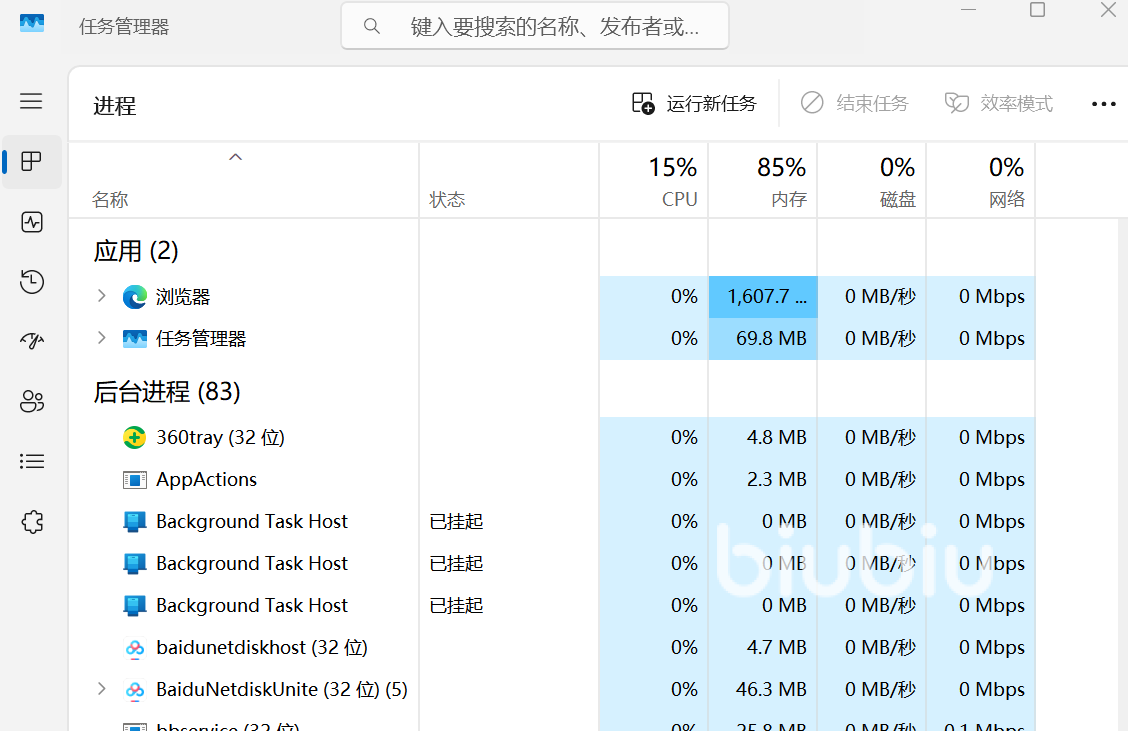Expand the 浏览器 process group
The width and height of the screenshot is (1128, 731).
(101, 297)
